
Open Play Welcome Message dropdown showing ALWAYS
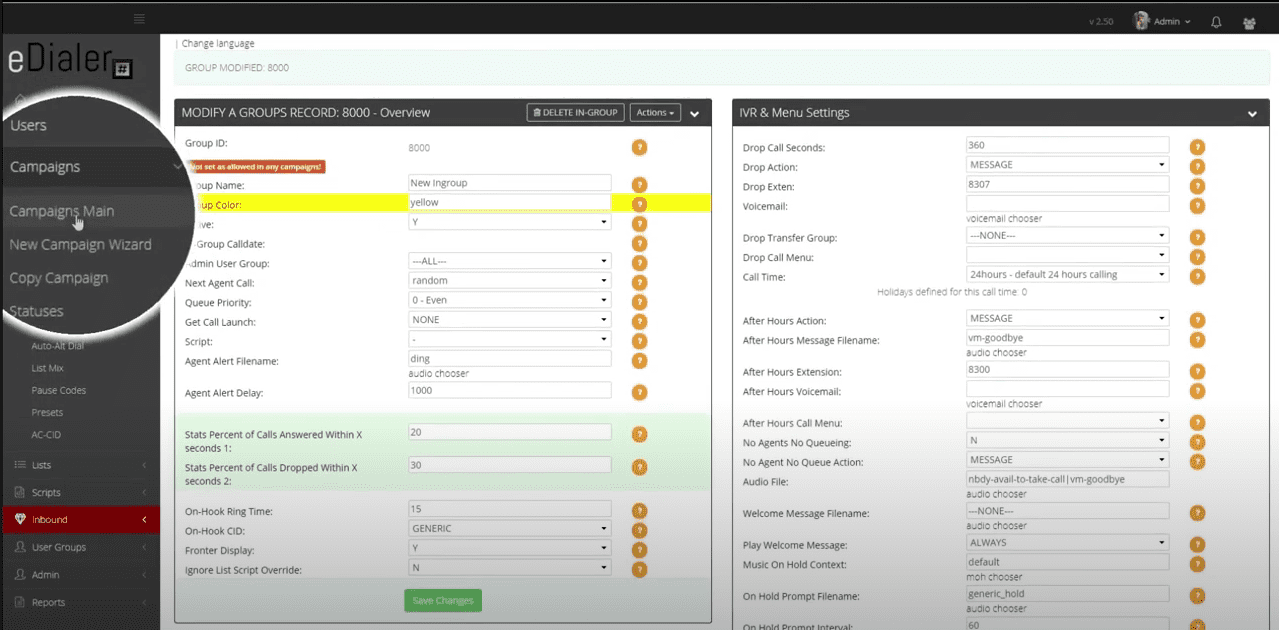[x=1068, y=543]
